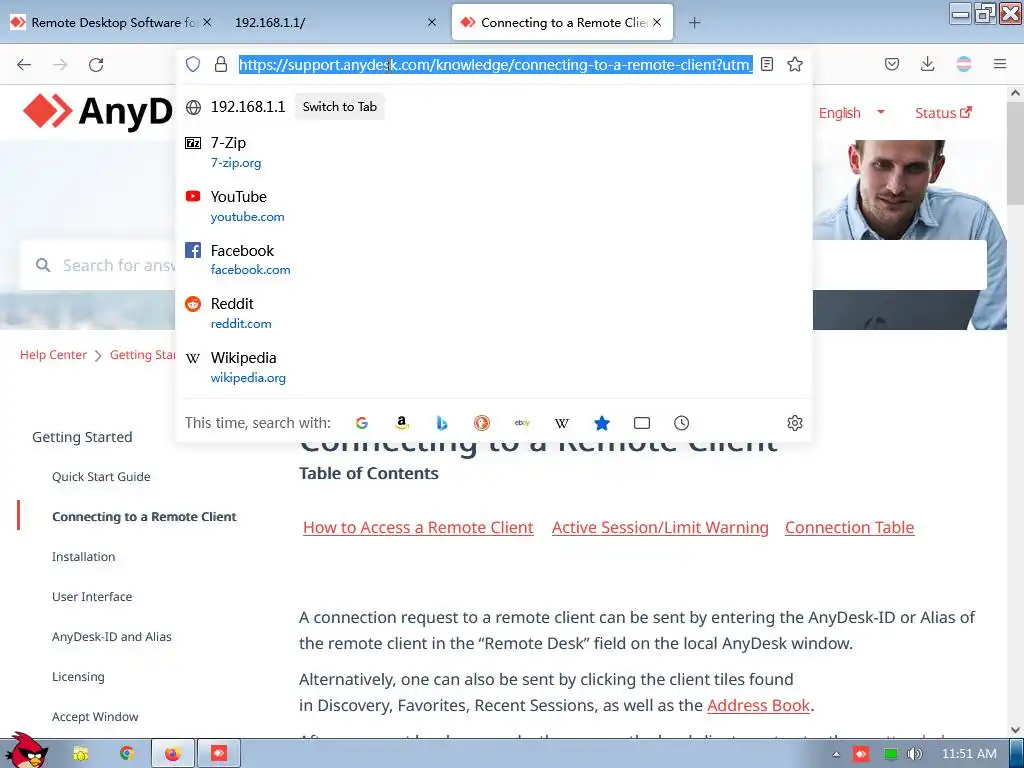The image size is (1024, 768).
Task: Reload the current page
Action: 96,64
